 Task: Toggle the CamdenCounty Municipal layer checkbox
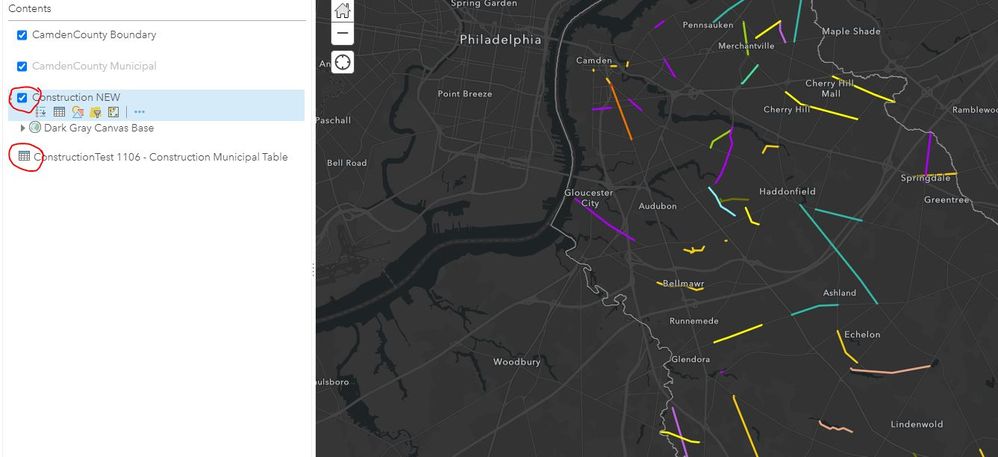pos(22,66)
